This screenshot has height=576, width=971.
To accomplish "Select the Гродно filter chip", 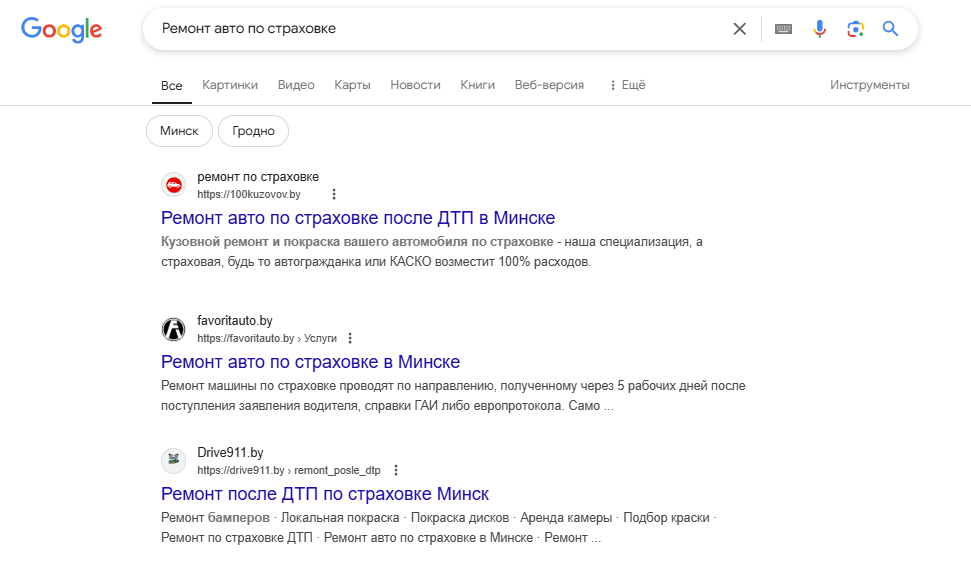I will pos(253,131).
